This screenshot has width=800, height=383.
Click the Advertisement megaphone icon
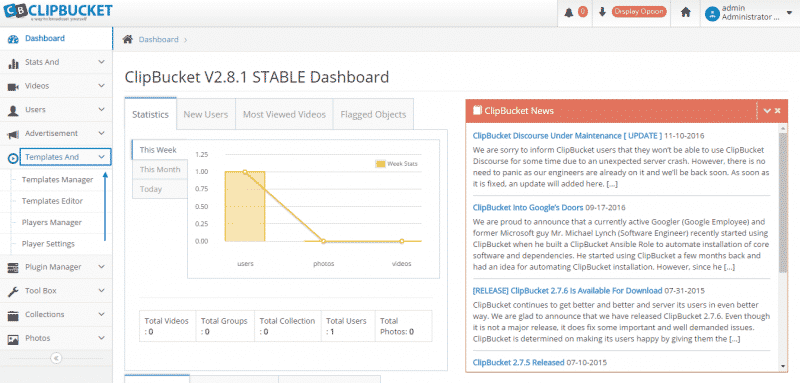(x=13, y=134)
